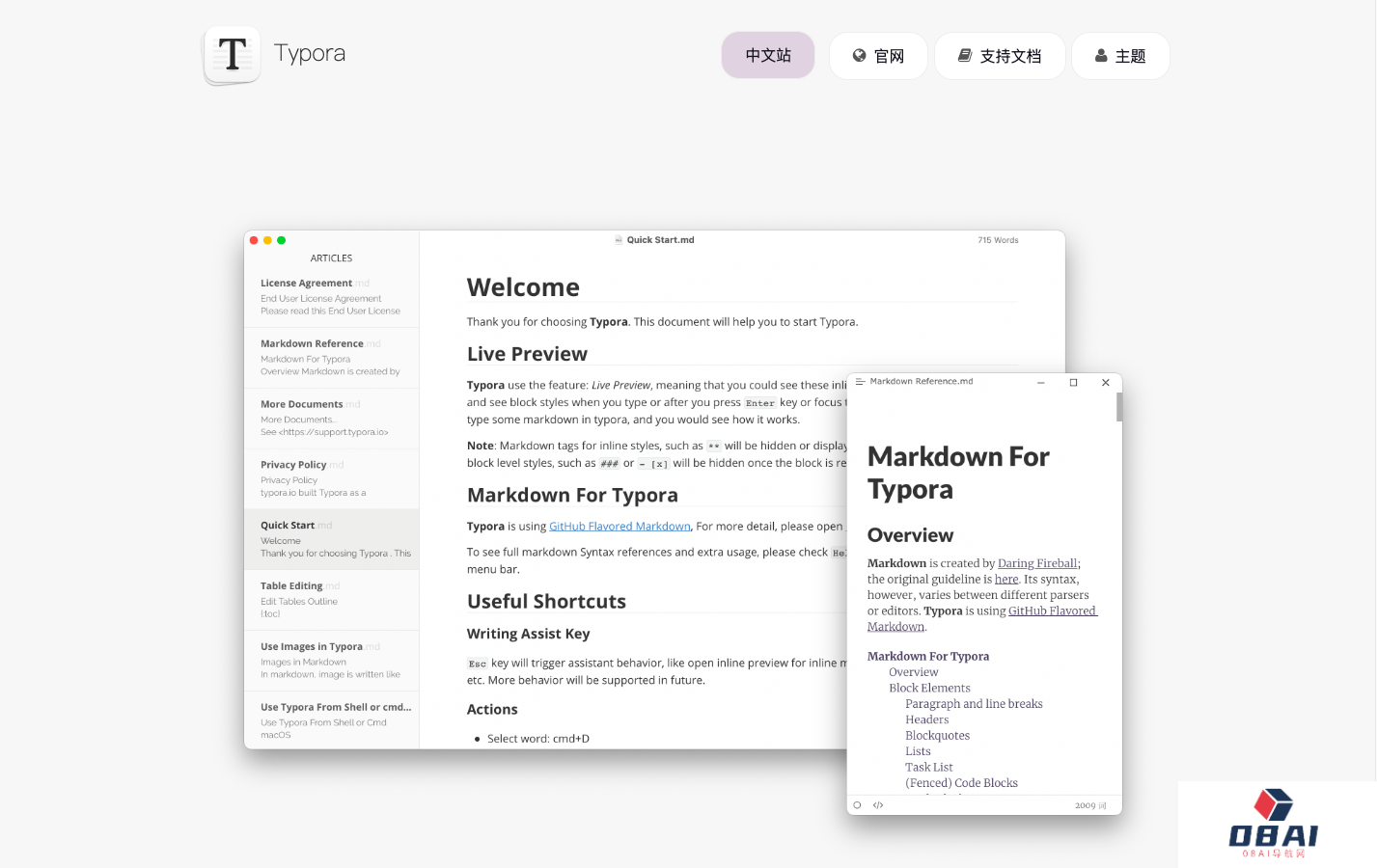Open Table Editing article in sidebar
The height and width of the screenshot is (868, 1377).
(331, 600)
